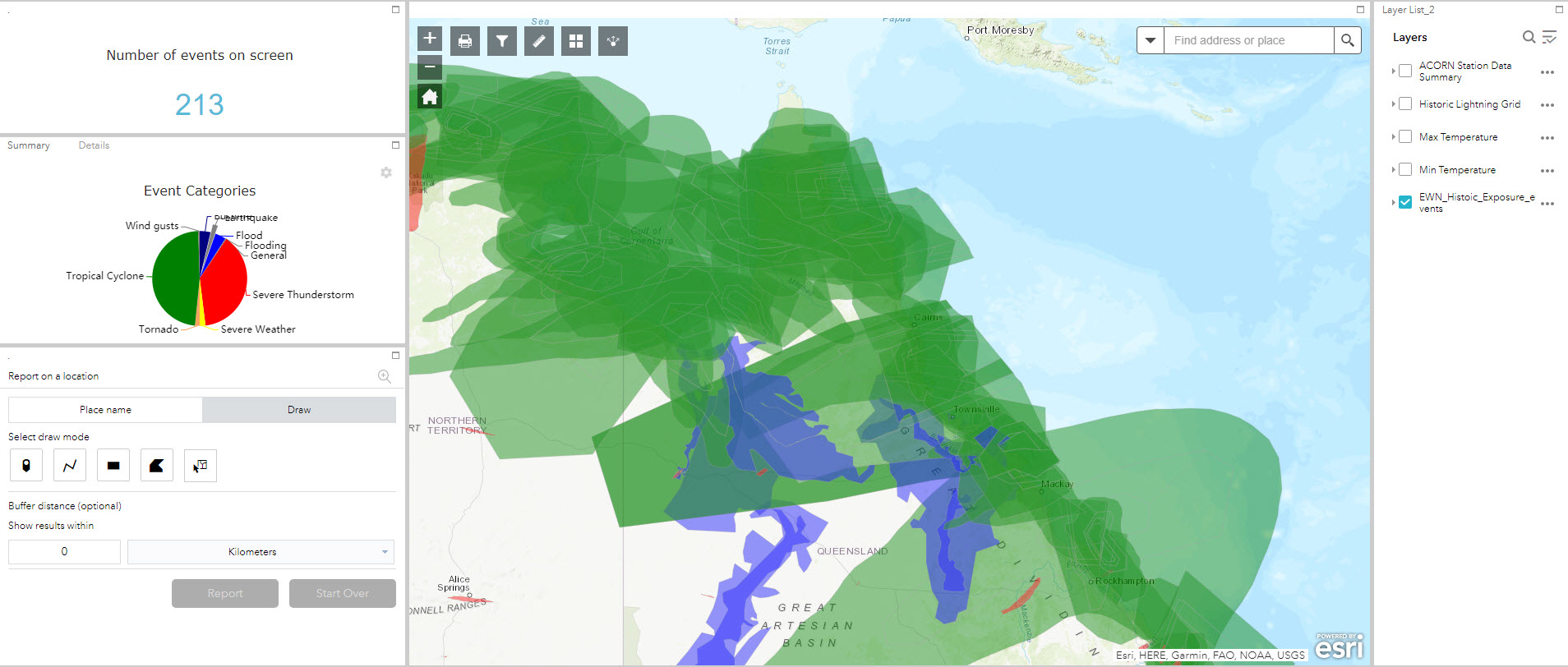Click the map search magnifier button
Image resolution: width=1568 pixels, height=667 pixels.
(x=1347, y=40)
